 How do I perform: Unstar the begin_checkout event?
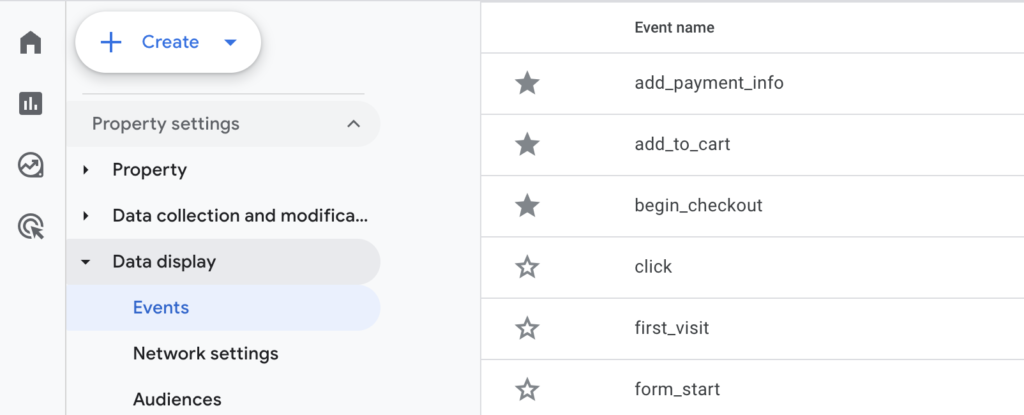click(527, 206)
